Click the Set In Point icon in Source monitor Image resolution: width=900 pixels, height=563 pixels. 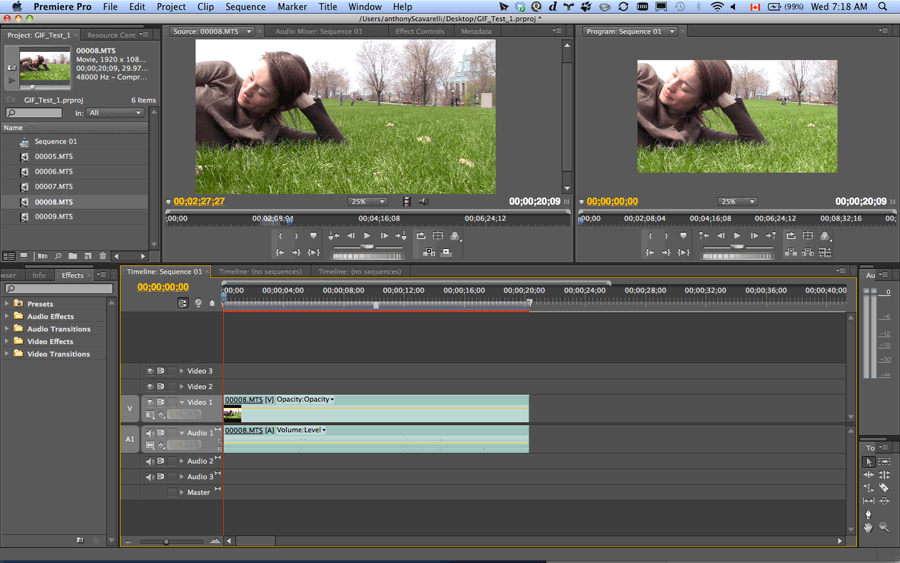coord(281,236)
